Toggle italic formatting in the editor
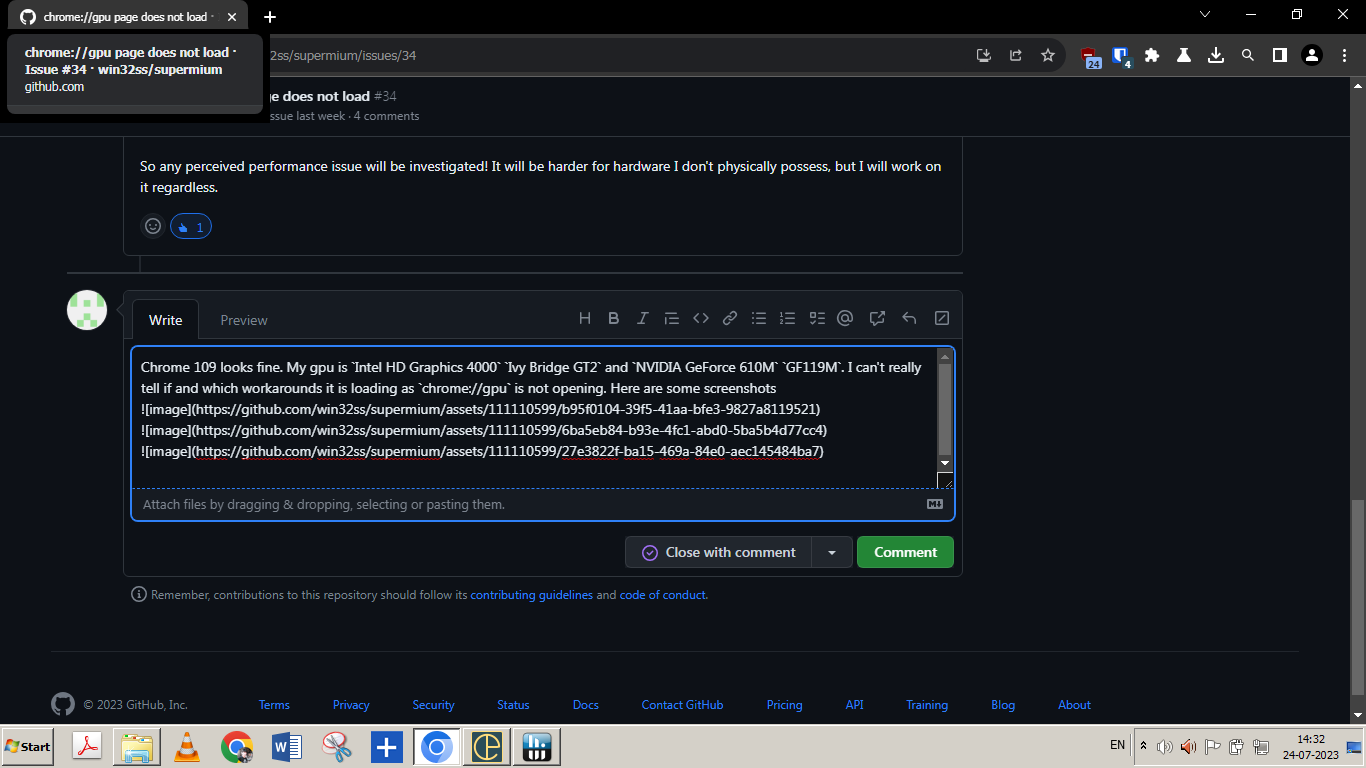The width and height of the screenshot is (1366, 768). (643, 318)
